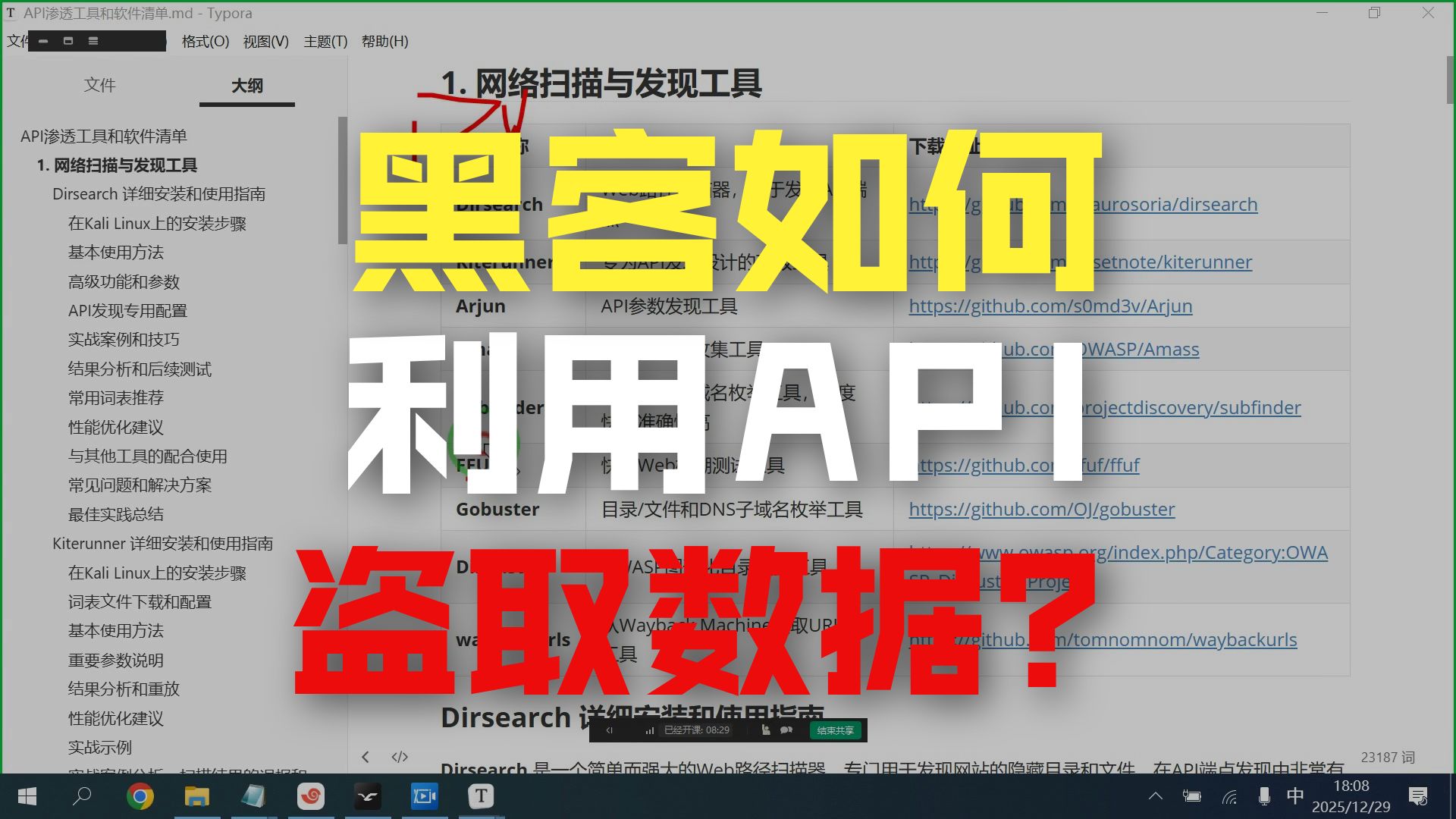This screenshot has height=819, width=1456.
Task: Toggle the 中 input method indicator
Action: point(1295,796)
